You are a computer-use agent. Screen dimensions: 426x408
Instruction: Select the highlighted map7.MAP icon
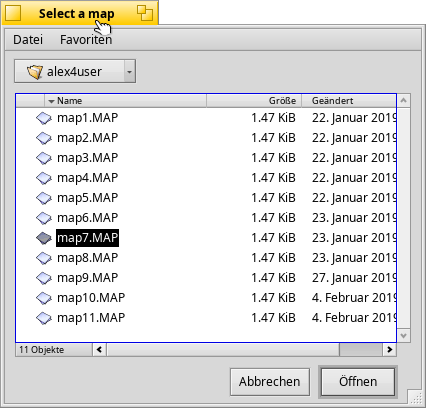click(44, 238)
